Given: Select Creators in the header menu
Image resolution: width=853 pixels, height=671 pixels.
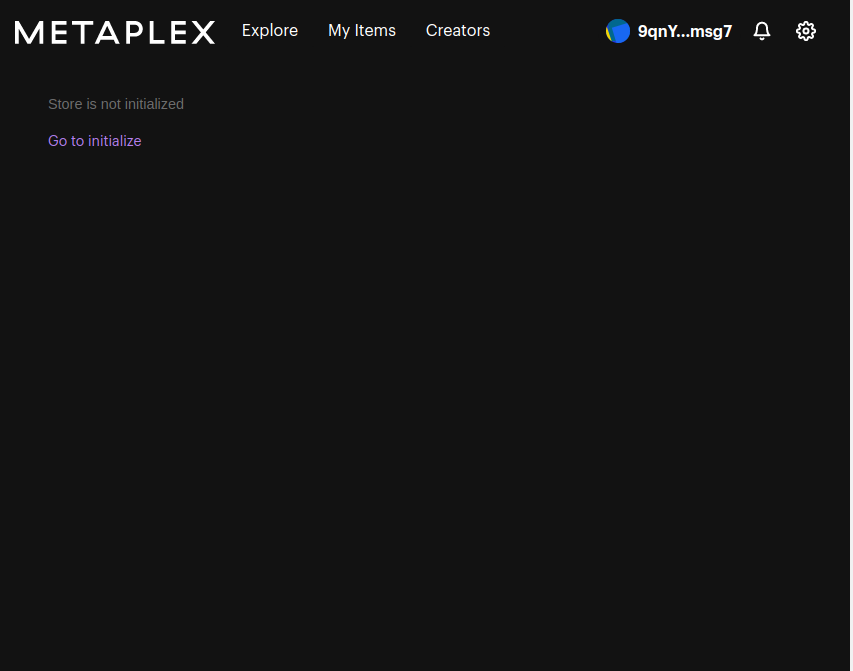Looking at the screenshot, I should point(458,31).
